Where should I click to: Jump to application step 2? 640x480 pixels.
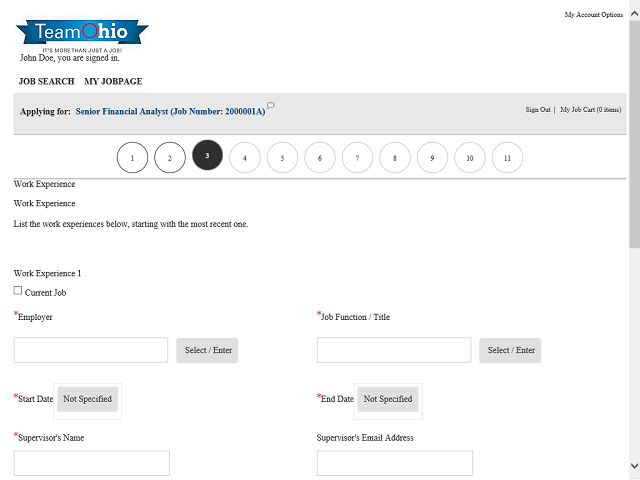pyautogui.click(x=170, y=158)
